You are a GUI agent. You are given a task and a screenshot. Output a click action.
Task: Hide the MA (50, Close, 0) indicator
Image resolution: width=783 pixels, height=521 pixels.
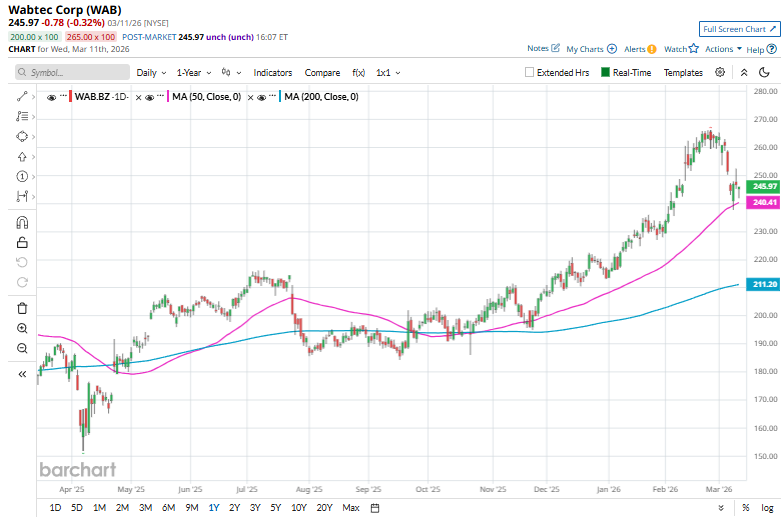coord(149,97)
